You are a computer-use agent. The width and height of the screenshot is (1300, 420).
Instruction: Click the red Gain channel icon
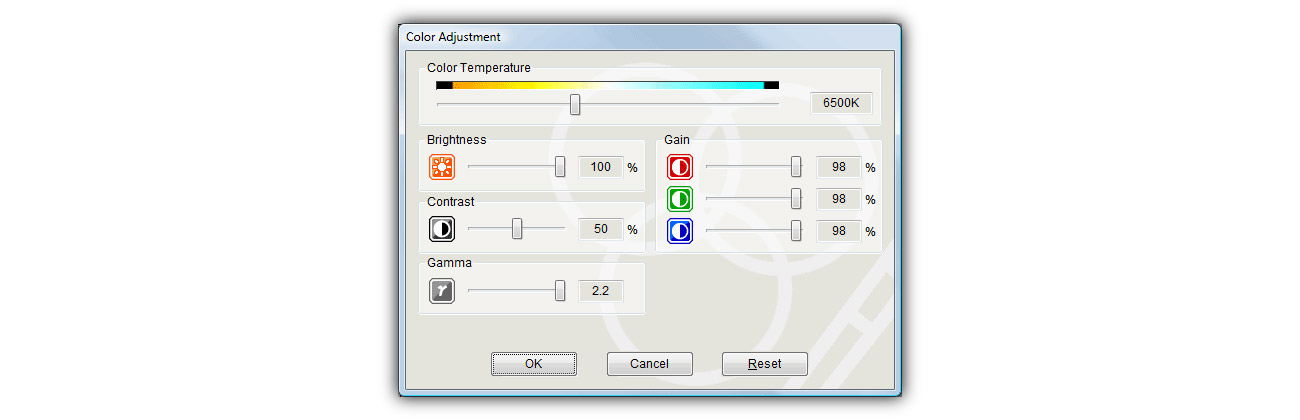point(680,167)
